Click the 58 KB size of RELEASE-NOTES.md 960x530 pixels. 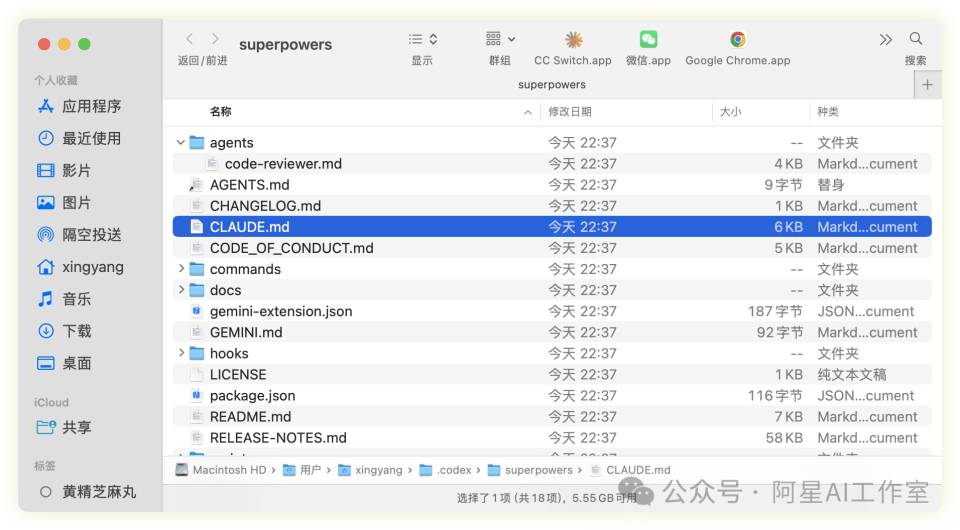[784, 438]
